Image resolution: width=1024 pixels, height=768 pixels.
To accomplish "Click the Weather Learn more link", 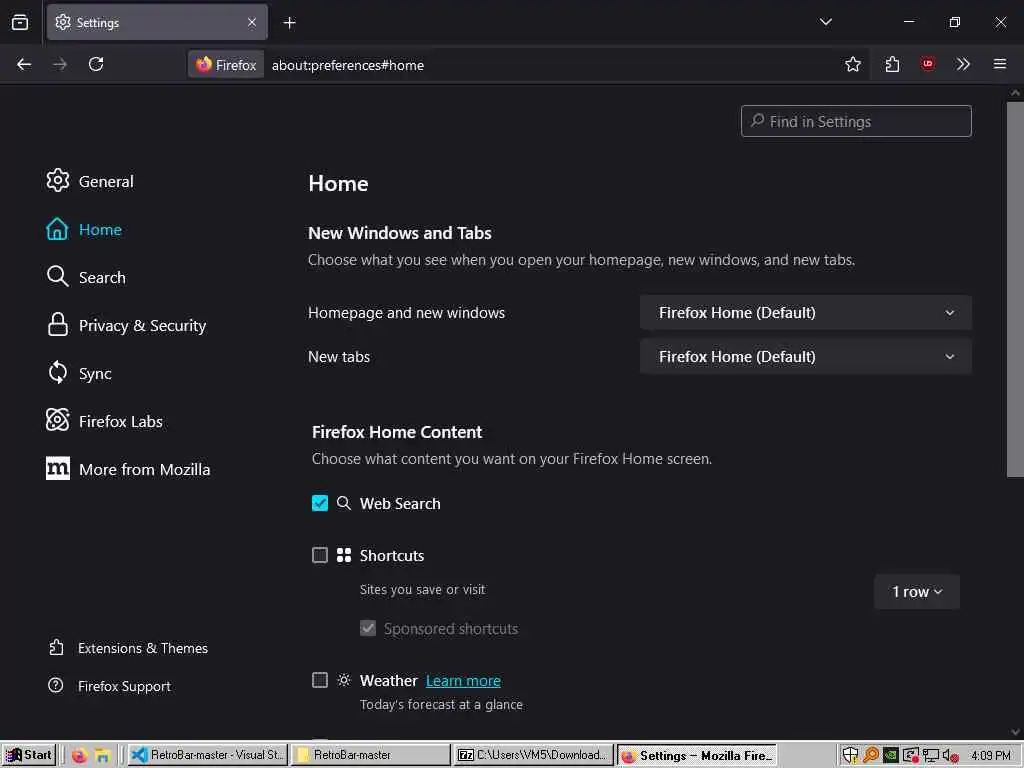I will coord(463,680).
